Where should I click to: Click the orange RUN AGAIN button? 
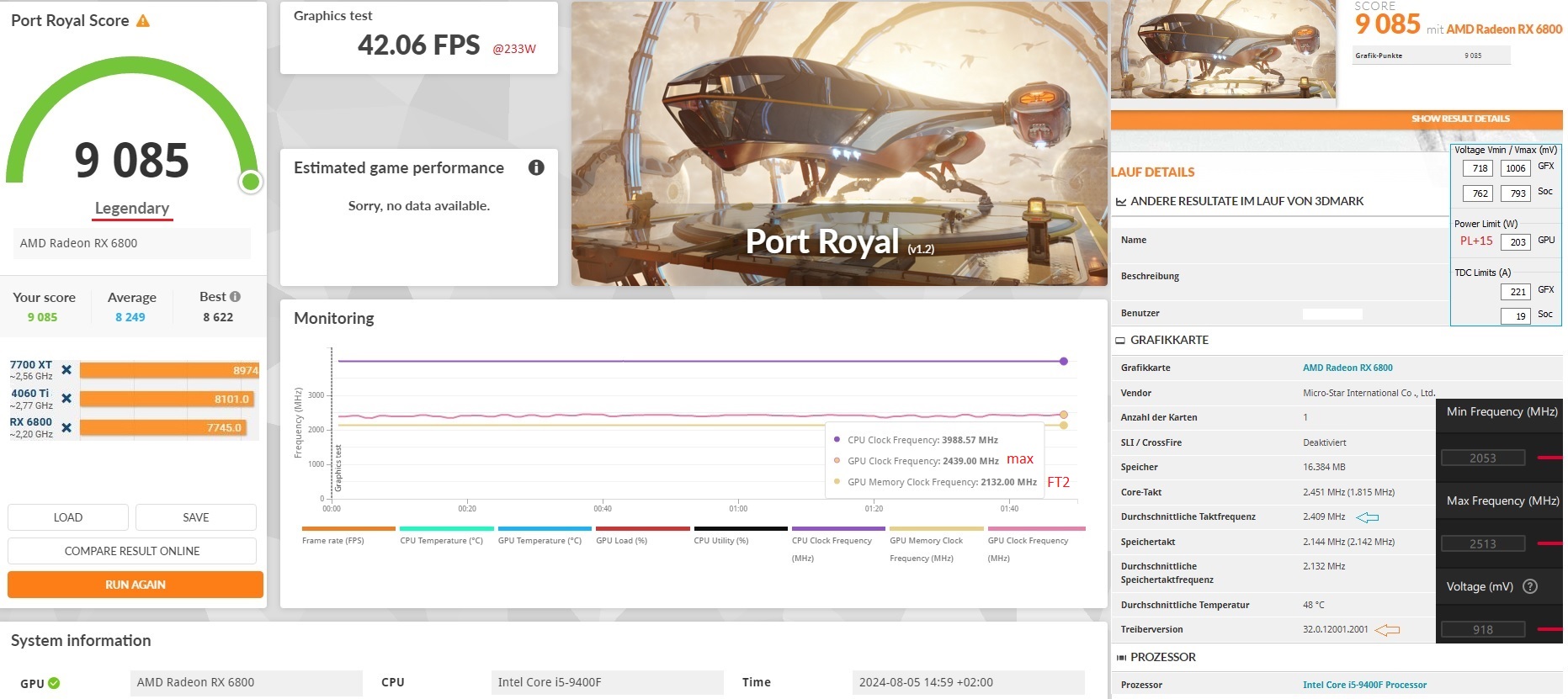[136, 585]
